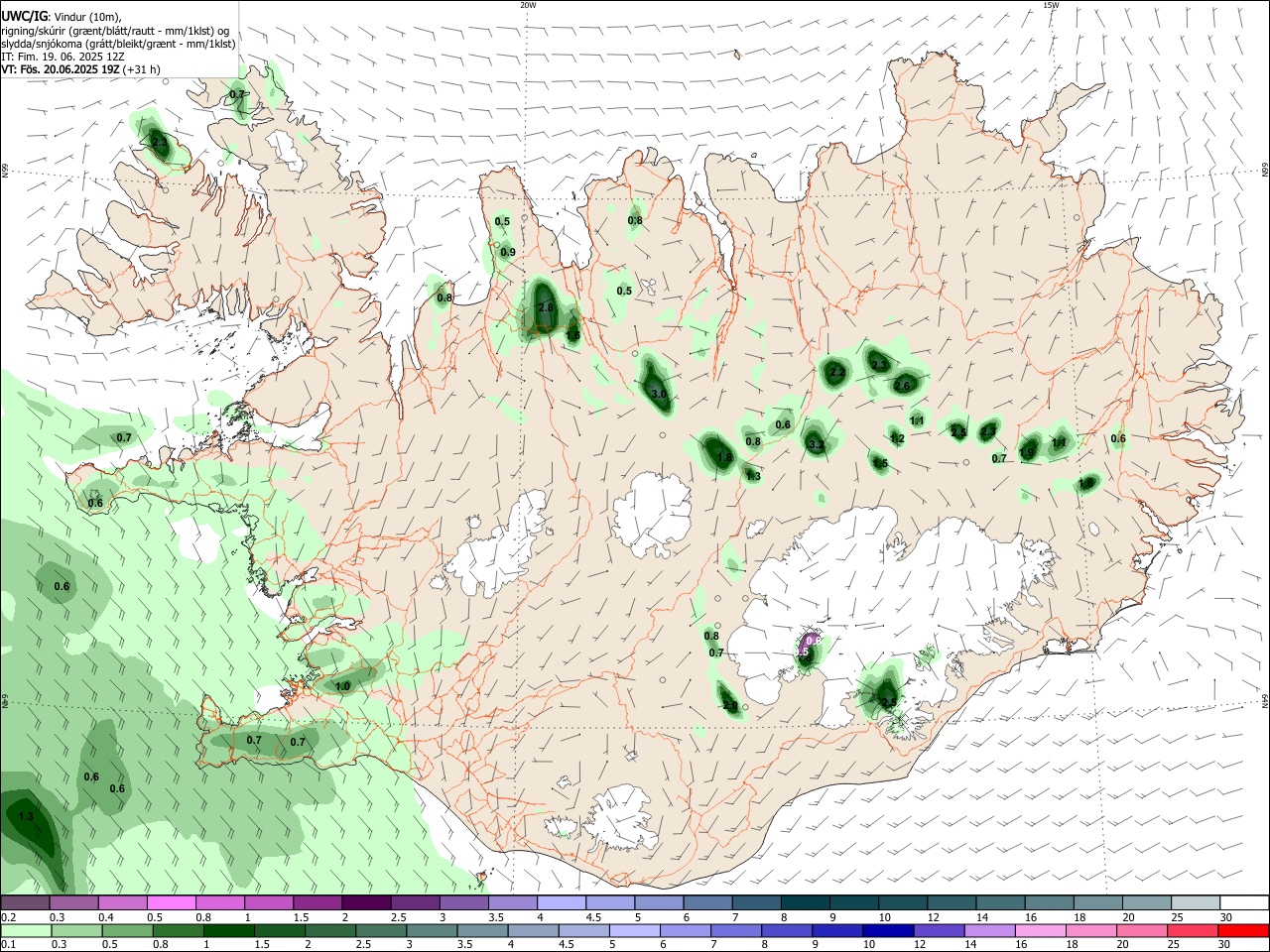Click the pale grey 25–30 swatch on upper scale
Viewport: 1270px width, 952px height.
1198,902
